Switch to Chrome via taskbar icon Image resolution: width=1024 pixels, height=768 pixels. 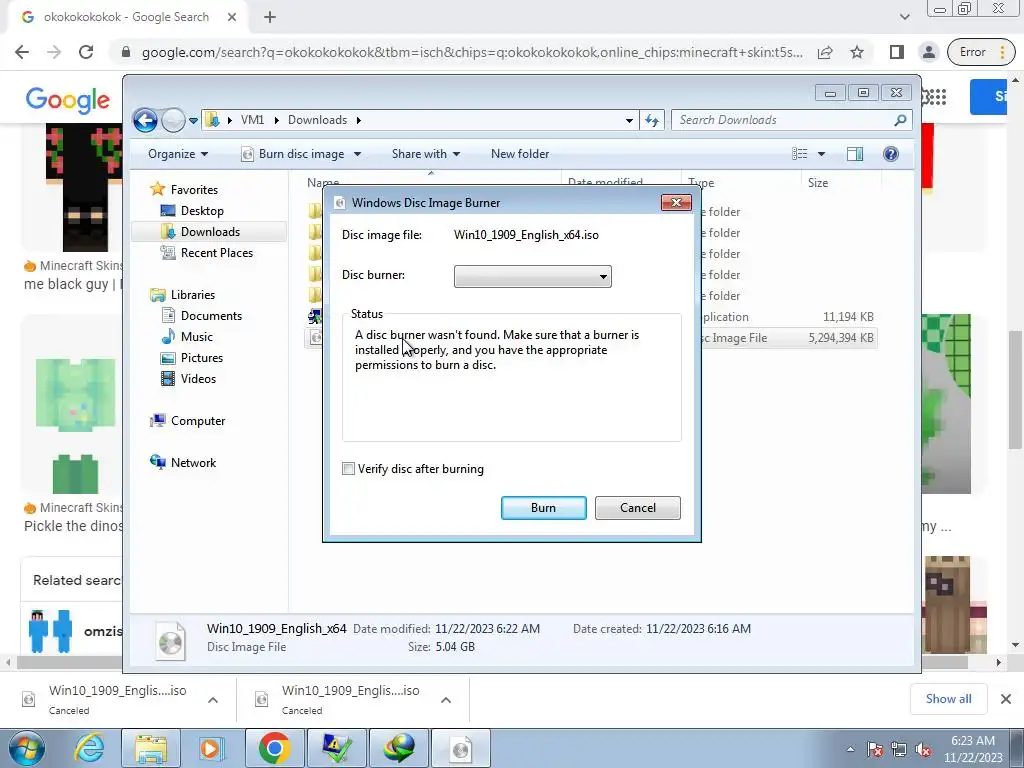pos(274,748)
